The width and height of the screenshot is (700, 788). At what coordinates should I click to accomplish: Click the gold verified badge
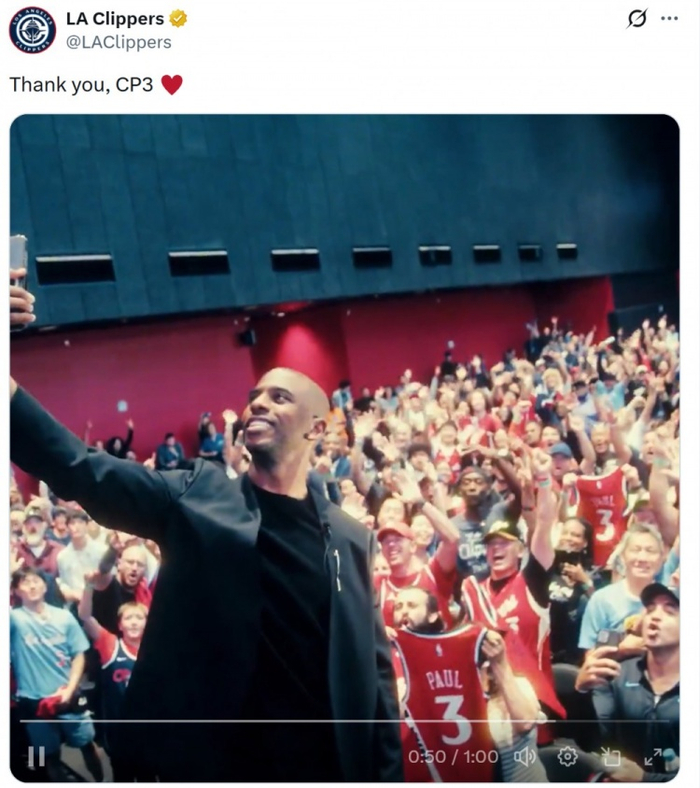point(178,19)
